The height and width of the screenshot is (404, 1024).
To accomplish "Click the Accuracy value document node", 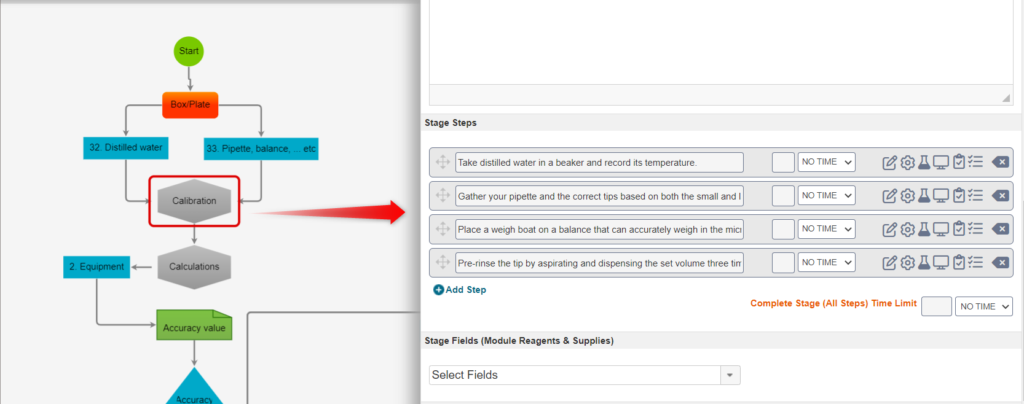I will (x=194, y=325).
